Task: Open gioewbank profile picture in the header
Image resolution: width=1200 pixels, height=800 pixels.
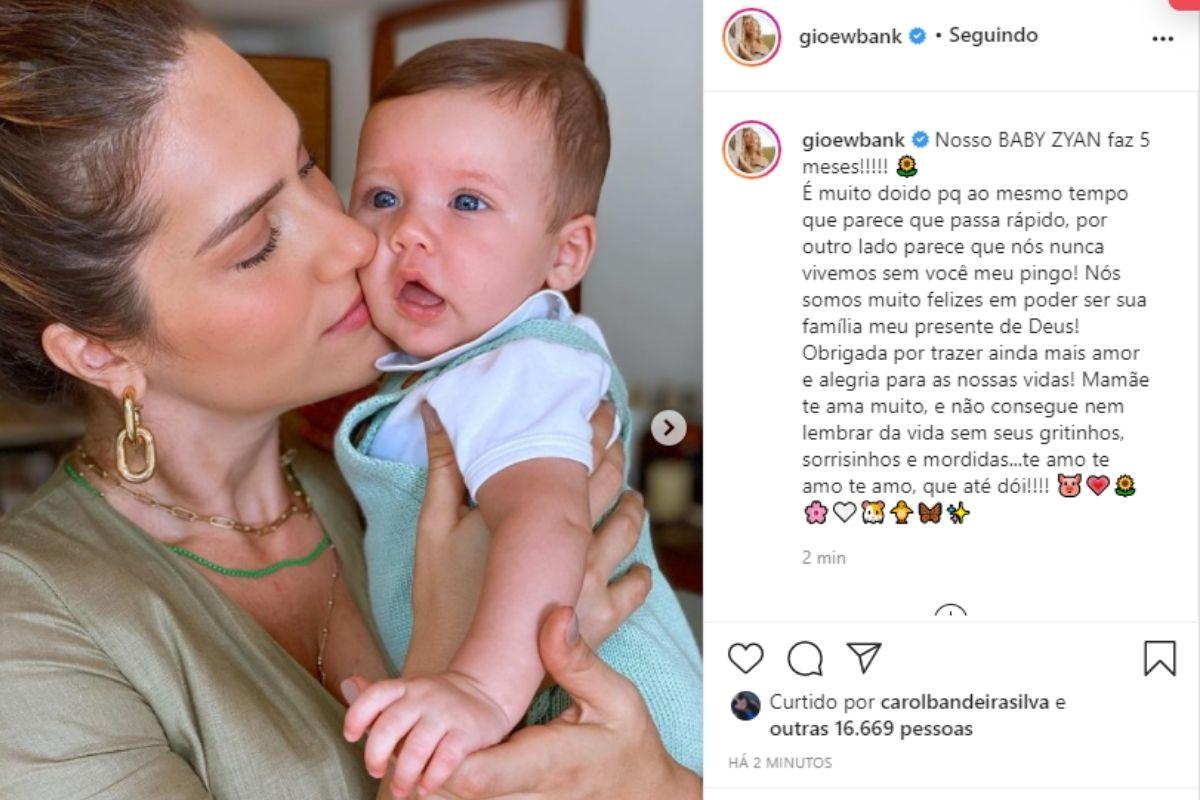Action: pyautogui.click(x=752, y=37)
